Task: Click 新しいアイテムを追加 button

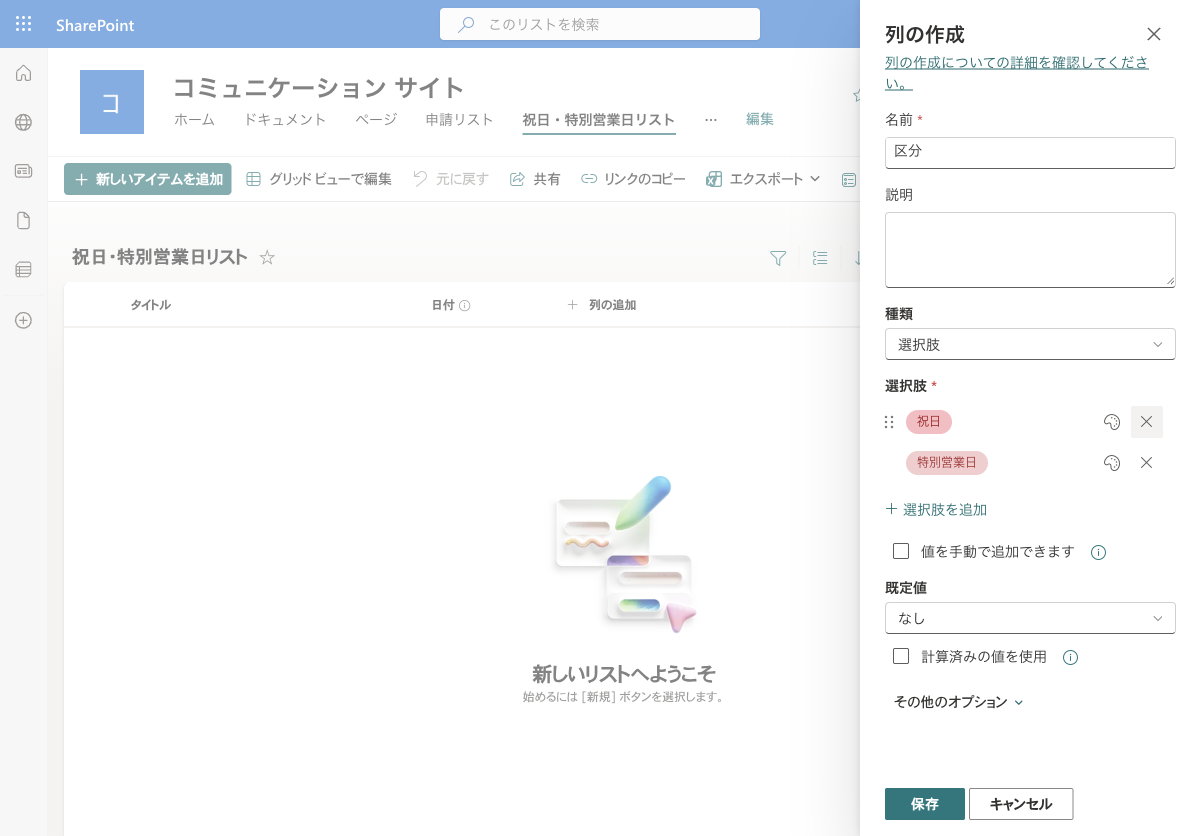Action: (x=148, y=179)
